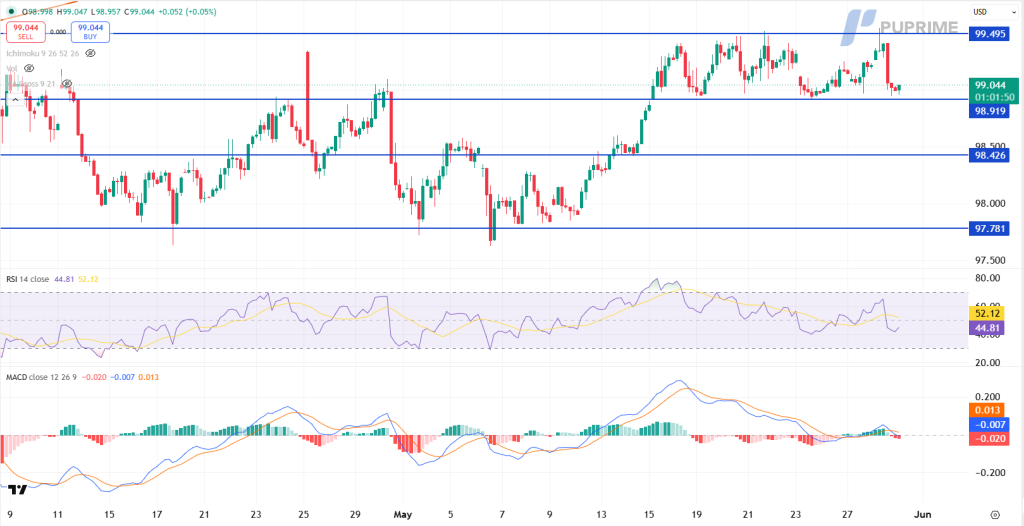
Task: Select the 98.919 horizontal line price label
Action: pos(990,112)
